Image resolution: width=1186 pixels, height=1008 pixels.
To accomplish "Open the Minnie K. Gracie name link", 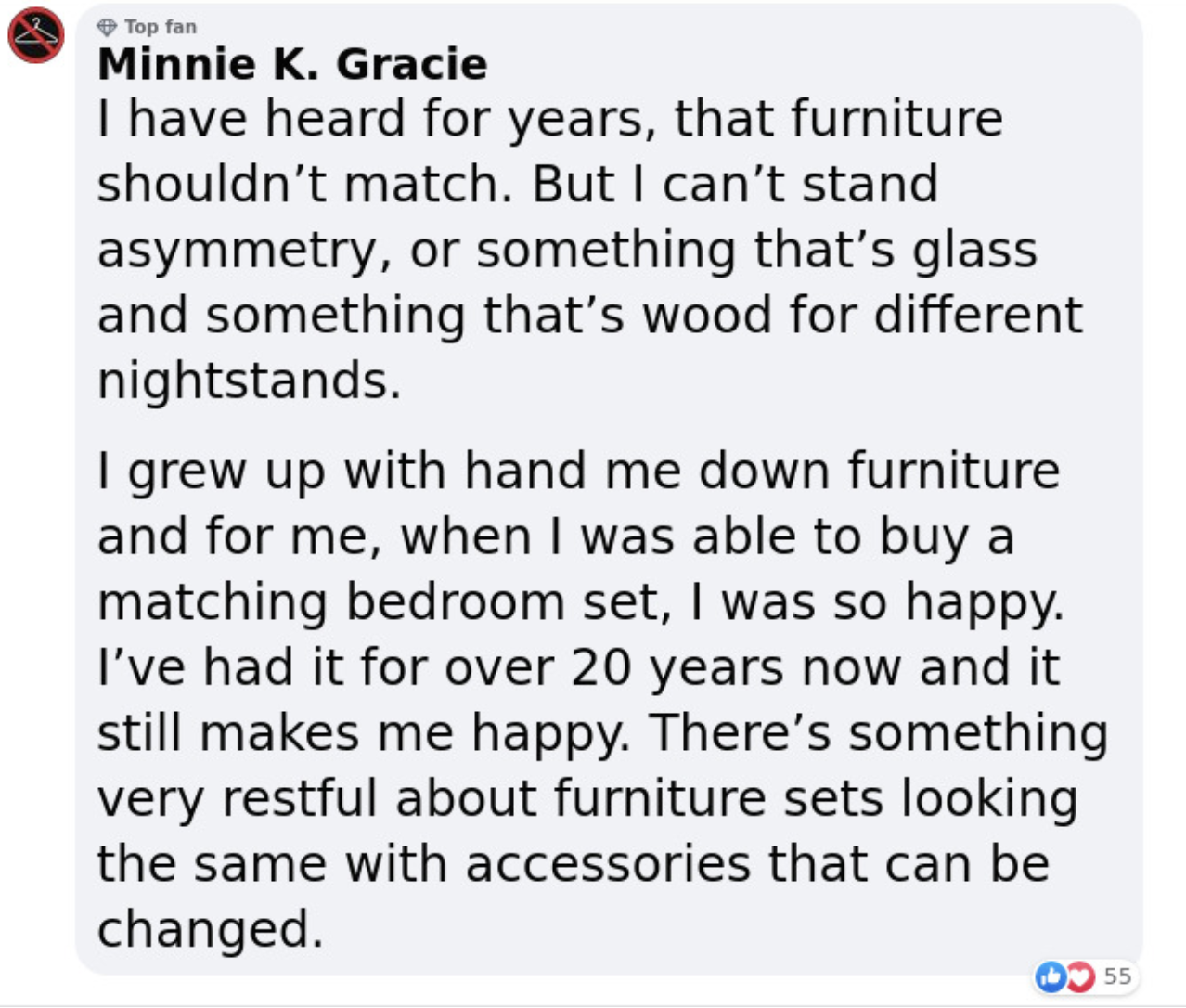I will pyautogui.click(x=292, y=64).
